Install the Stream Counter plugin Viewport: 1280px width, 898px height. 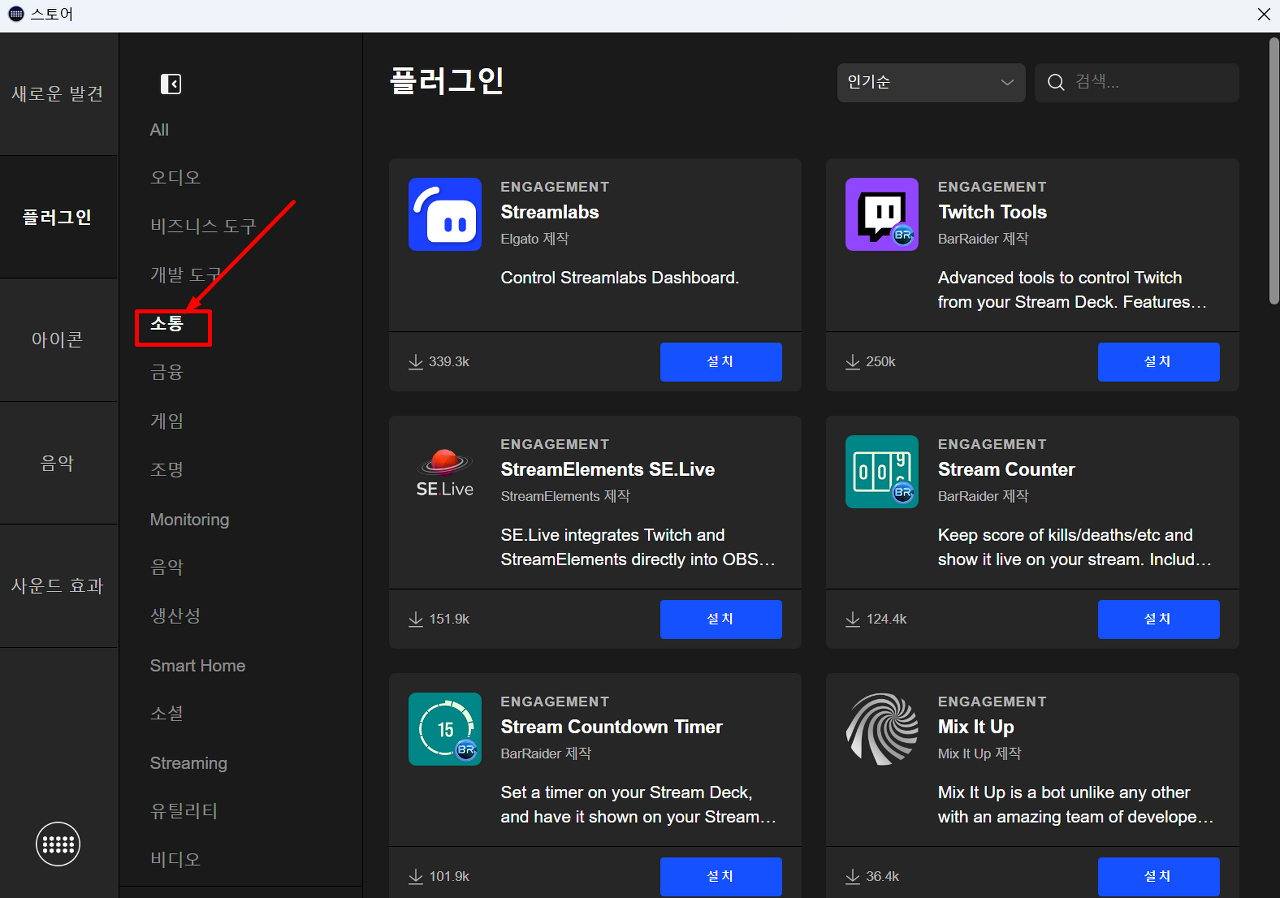tap(1158, 619)
